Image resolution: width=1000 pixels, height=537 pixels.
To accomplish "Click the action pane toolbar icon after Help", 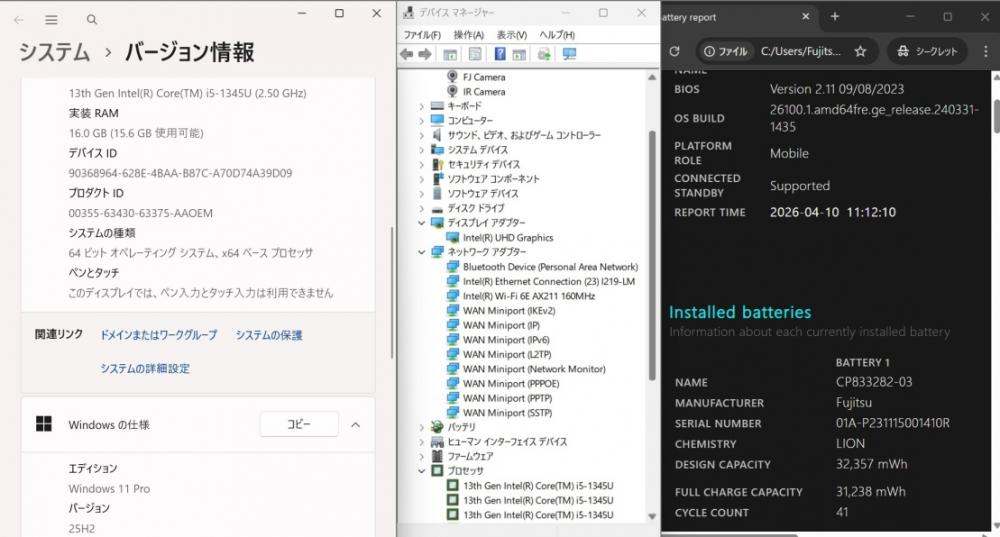I will click(519, 54).
